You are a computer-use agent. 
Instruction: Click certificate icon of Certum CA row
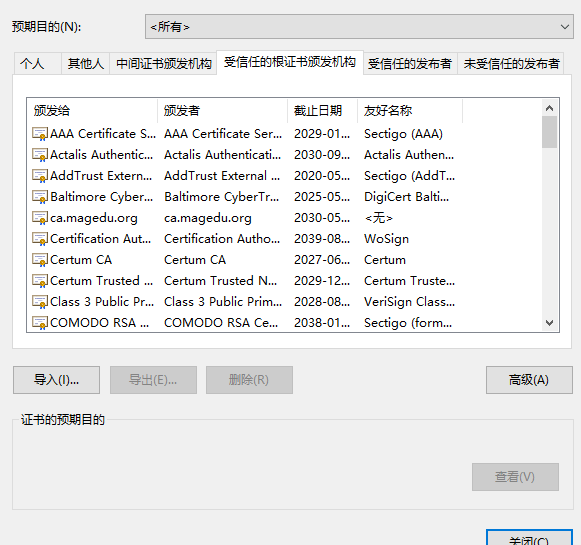pyautogui.click(x=40, y=260)
